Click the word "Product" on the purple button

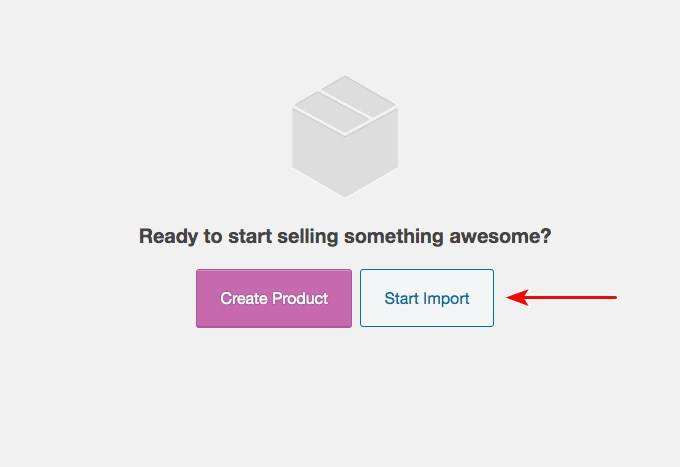pos(299,298)
